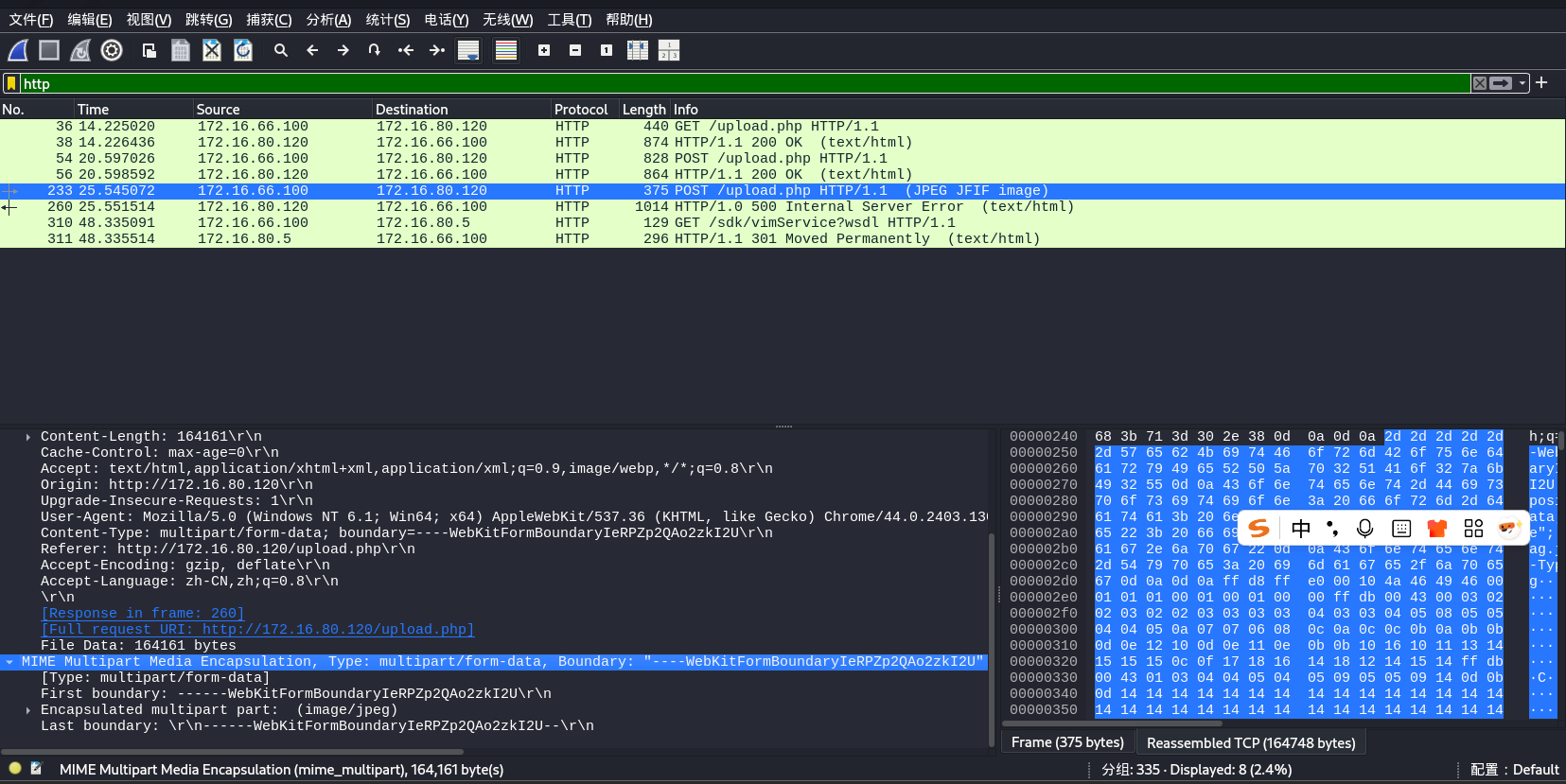Click the Full request URI link
Viewport: 1566px width, 784px height.
(x=257, y=630)
